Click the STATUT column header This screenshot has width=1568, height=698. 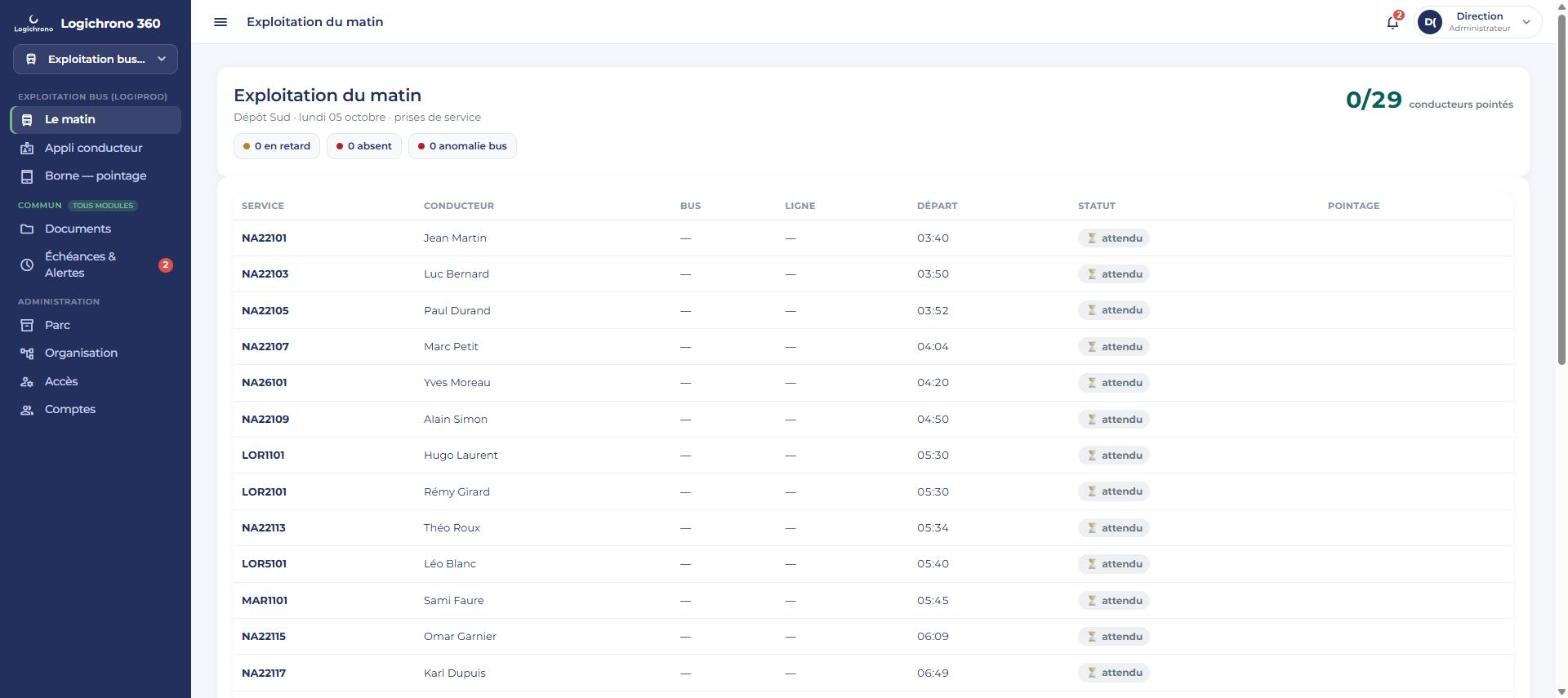pyautogui.click(x=1096, y=206)
